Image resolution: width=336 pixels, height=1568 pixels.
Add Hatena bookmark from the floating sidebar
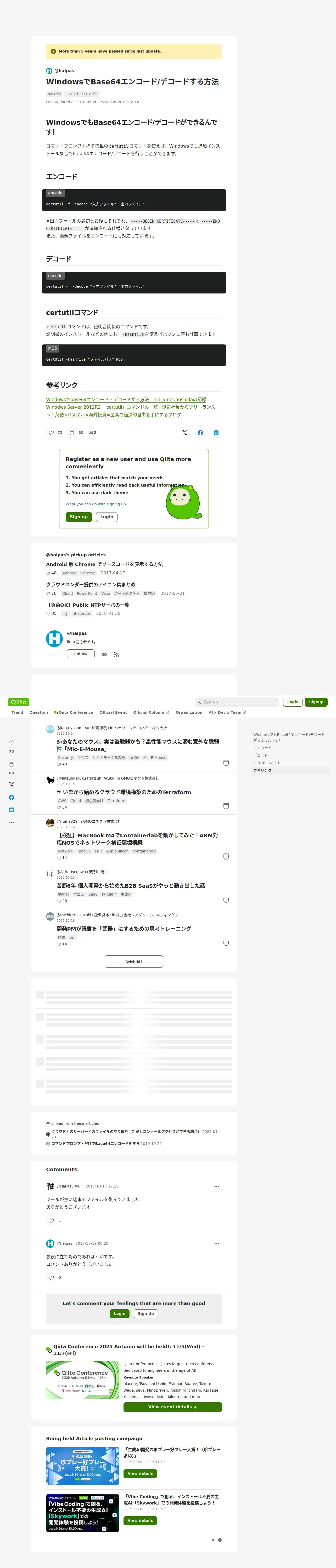(x=12, y=810)
